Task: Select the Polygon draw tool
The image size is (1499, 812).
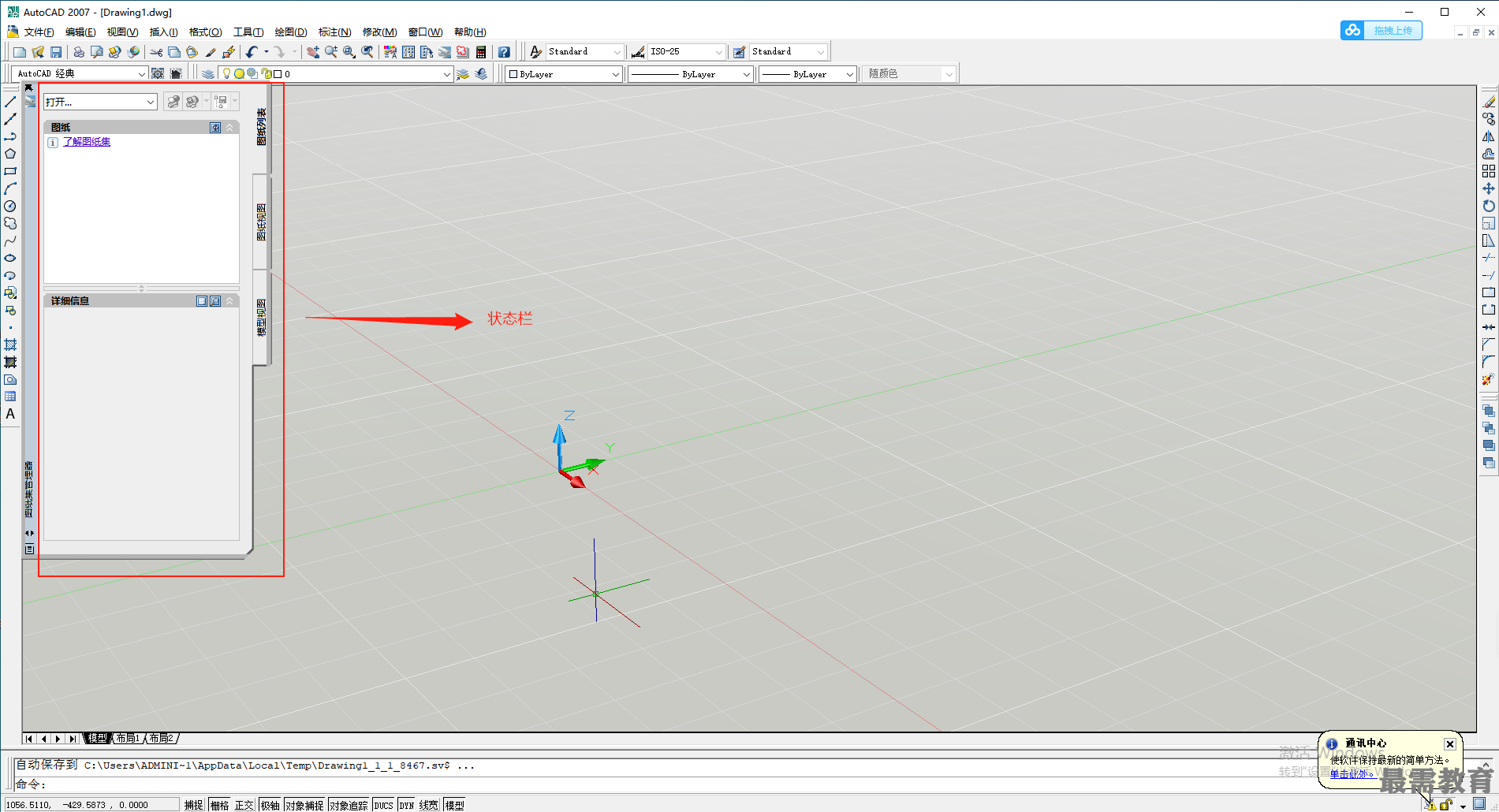Action: coord(10,154)
